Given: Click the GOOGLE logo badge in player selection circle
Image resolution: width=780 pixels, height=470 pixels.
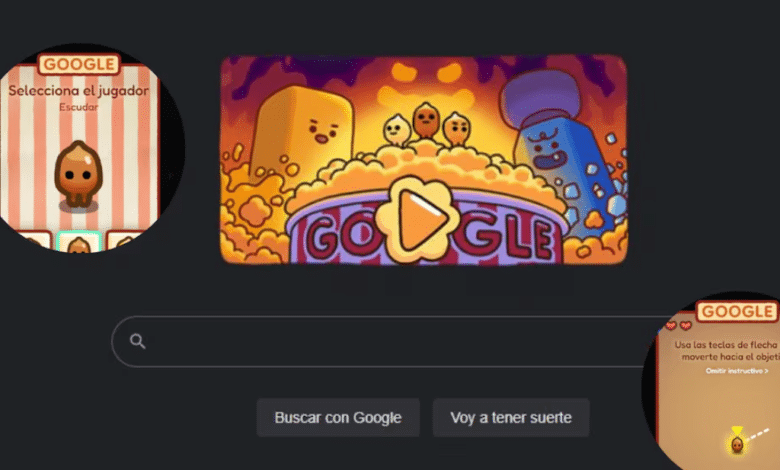Looking at the screenshot, I should coord(79,64).
